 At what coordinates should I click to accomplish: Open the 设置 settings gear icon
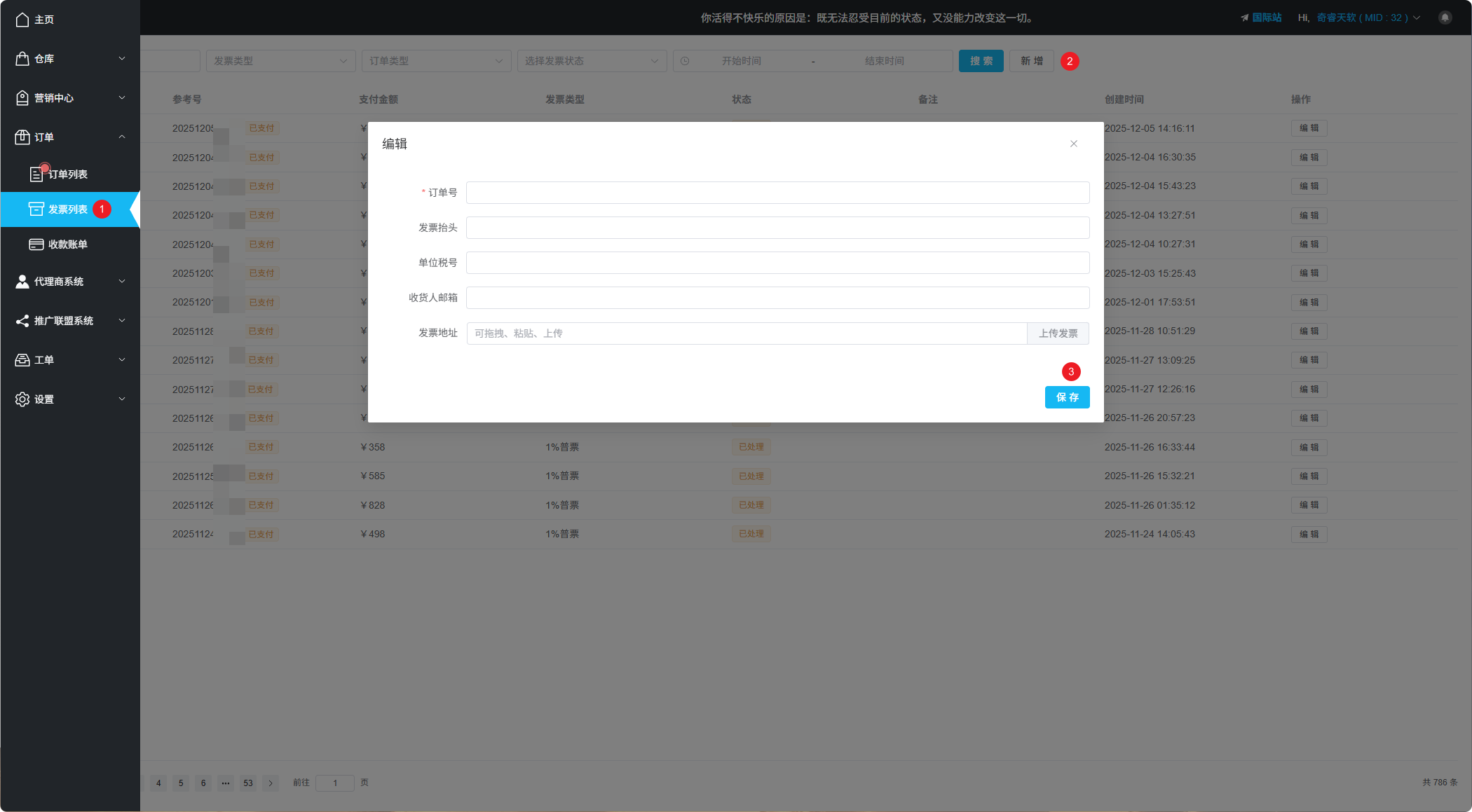click(22, 399)
